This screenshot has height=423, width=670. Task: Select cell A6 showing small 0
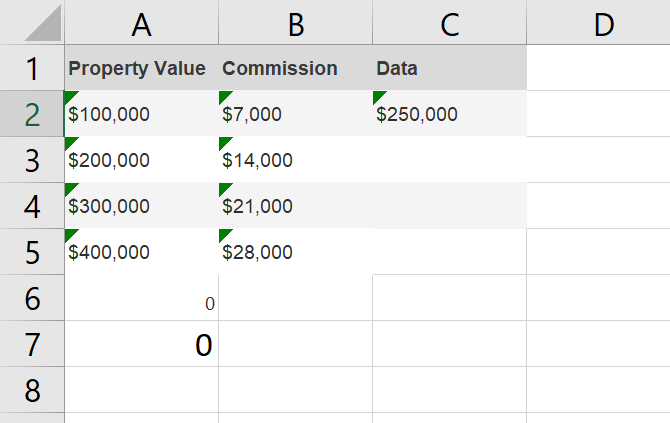click(141, 298)
